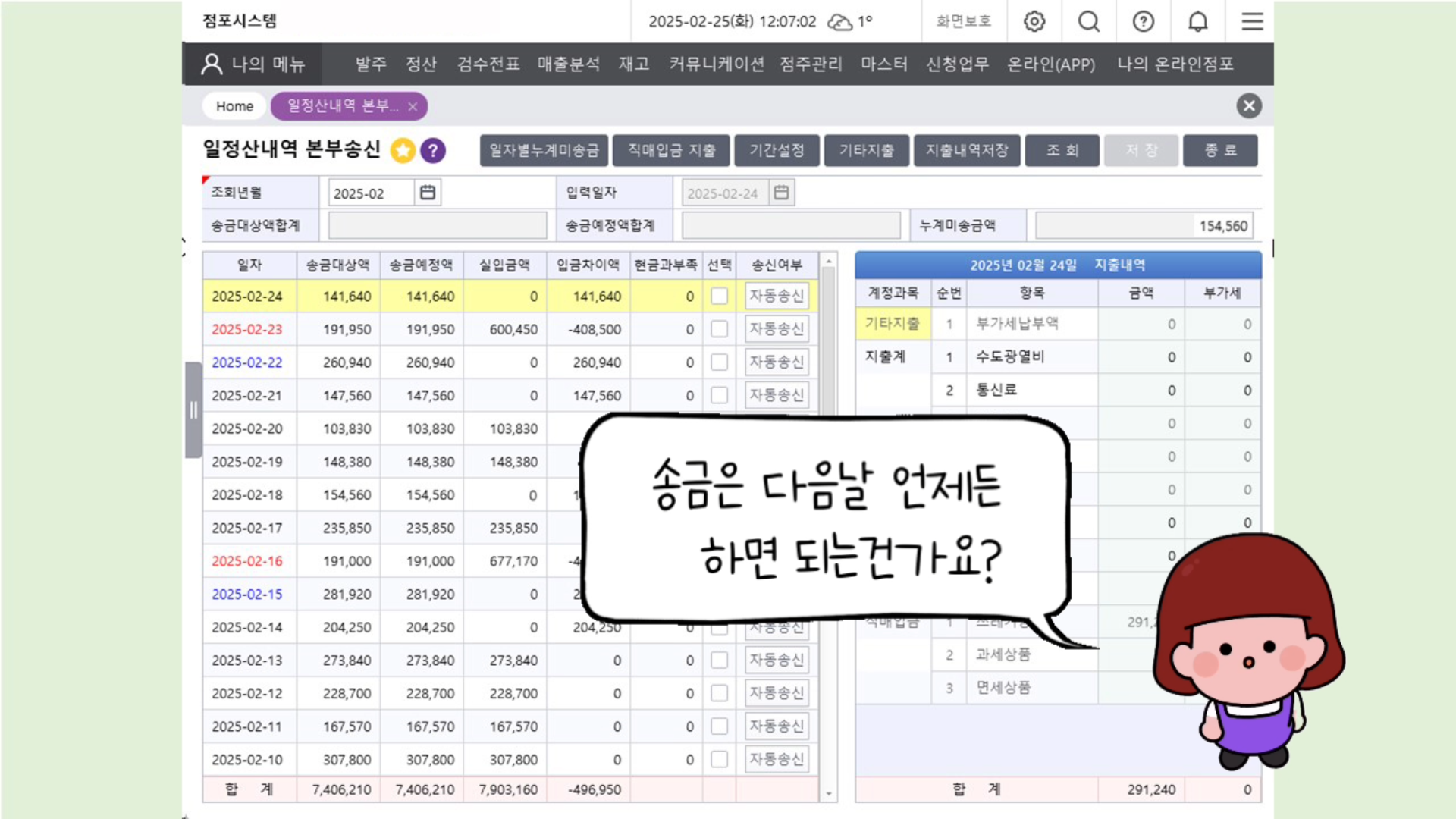Click the 기타지출 button
This screenshot has width=1456, height=819.
tap(866, 150)
